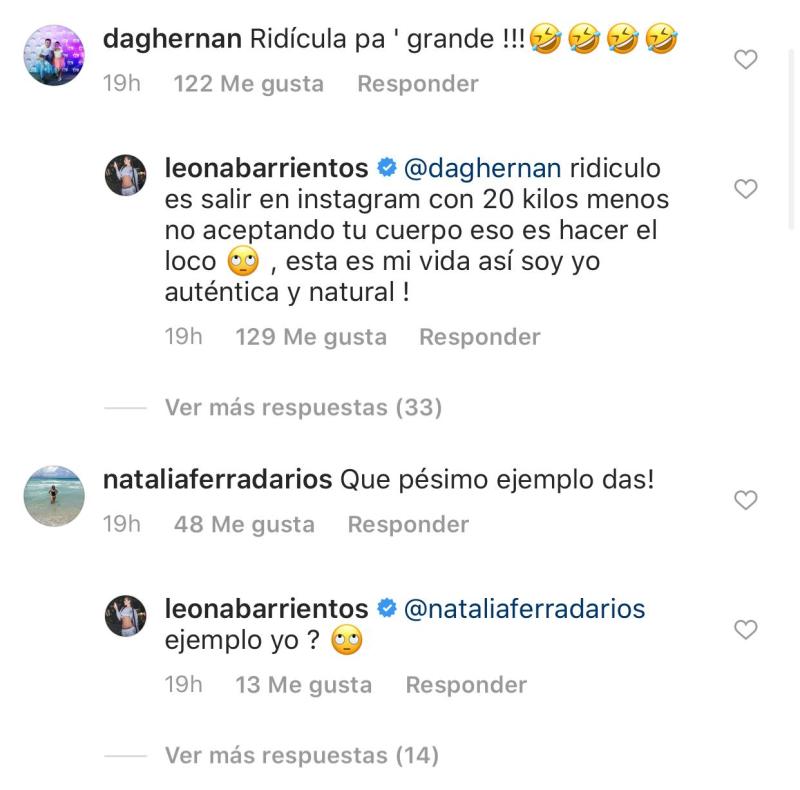Like leonabarrientos's "ejemplo yo ?" reply
Viewport: 800px width, 790px height.
tap(746, 630)
